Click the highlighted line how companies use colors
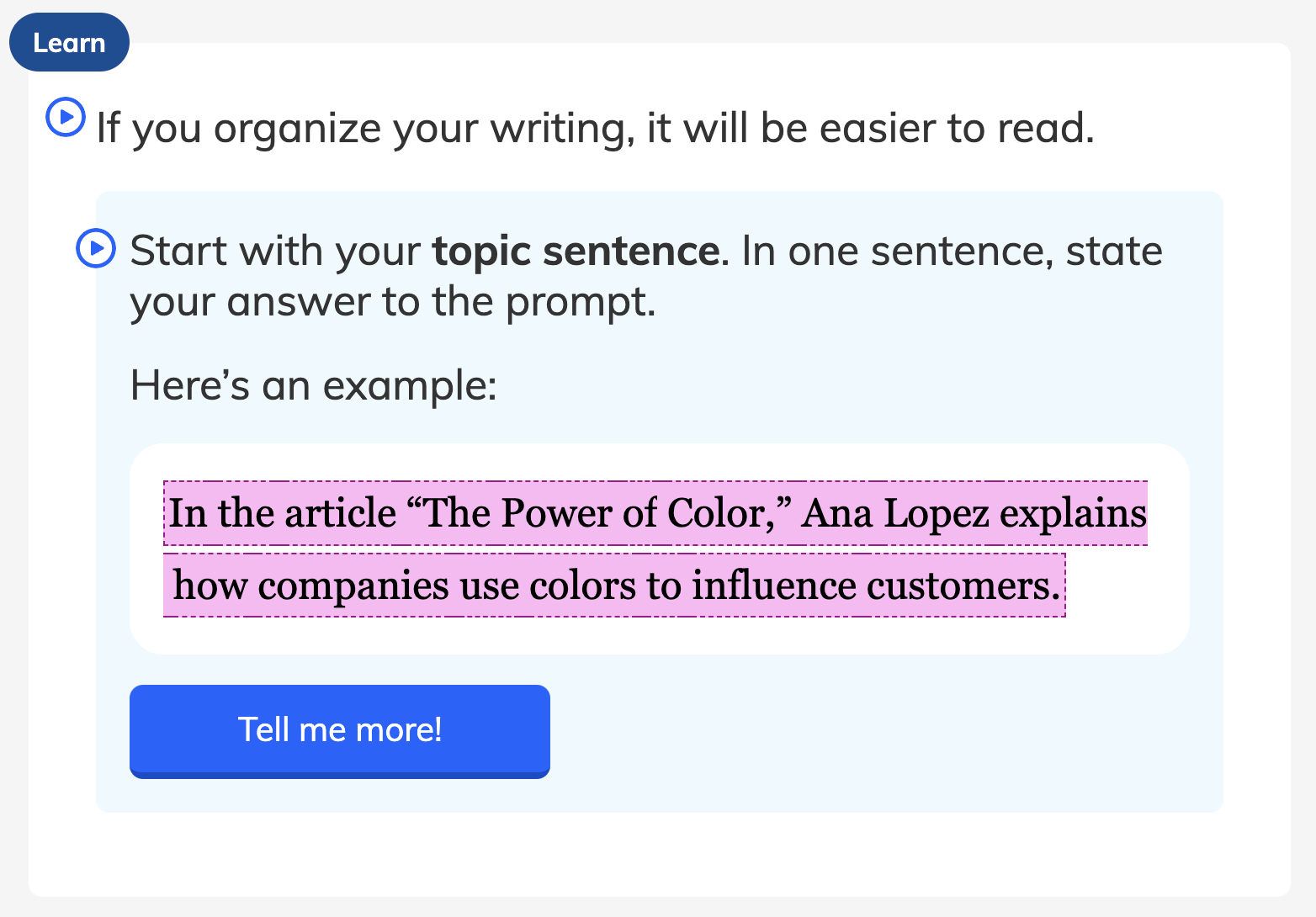This screenshot has height=917, width=1316. click(614, 586)
